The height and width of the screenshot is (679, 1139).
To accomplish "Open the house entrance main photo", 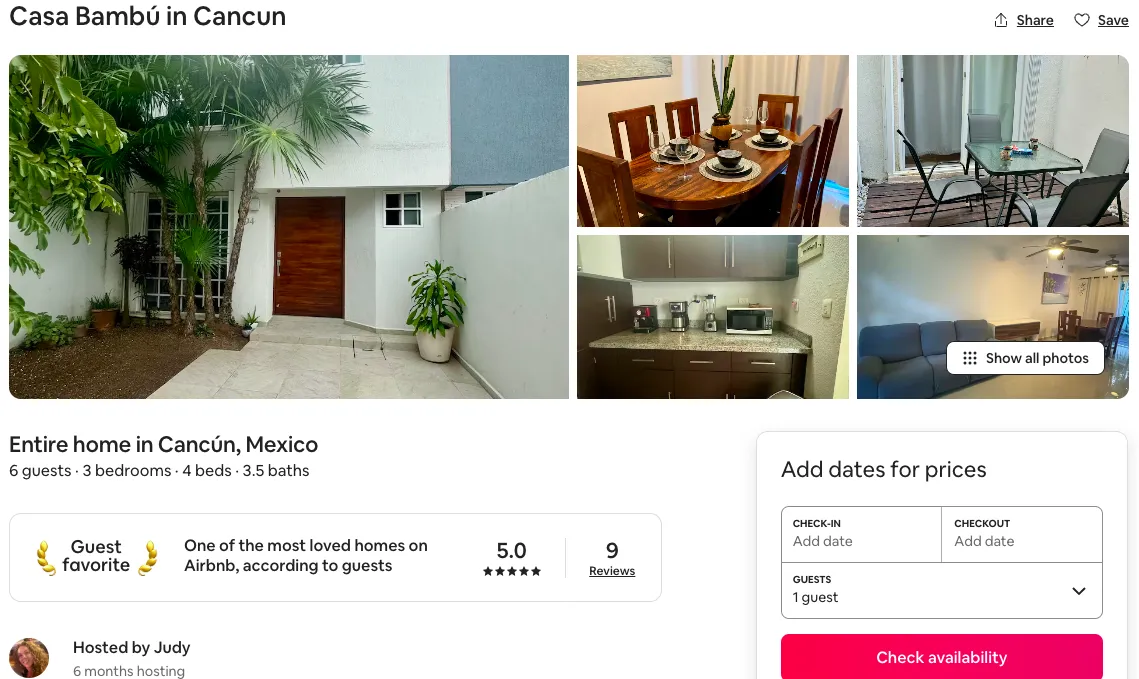I will click(288, 227).
